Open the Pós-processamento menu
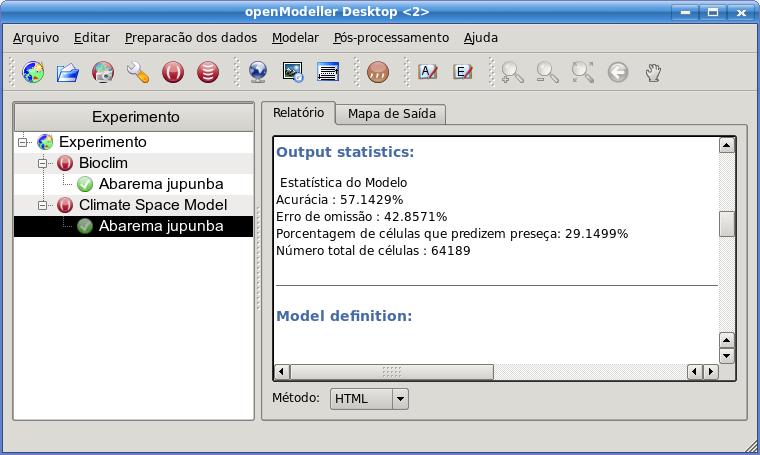The image size is (760, 455). point(391,38)
